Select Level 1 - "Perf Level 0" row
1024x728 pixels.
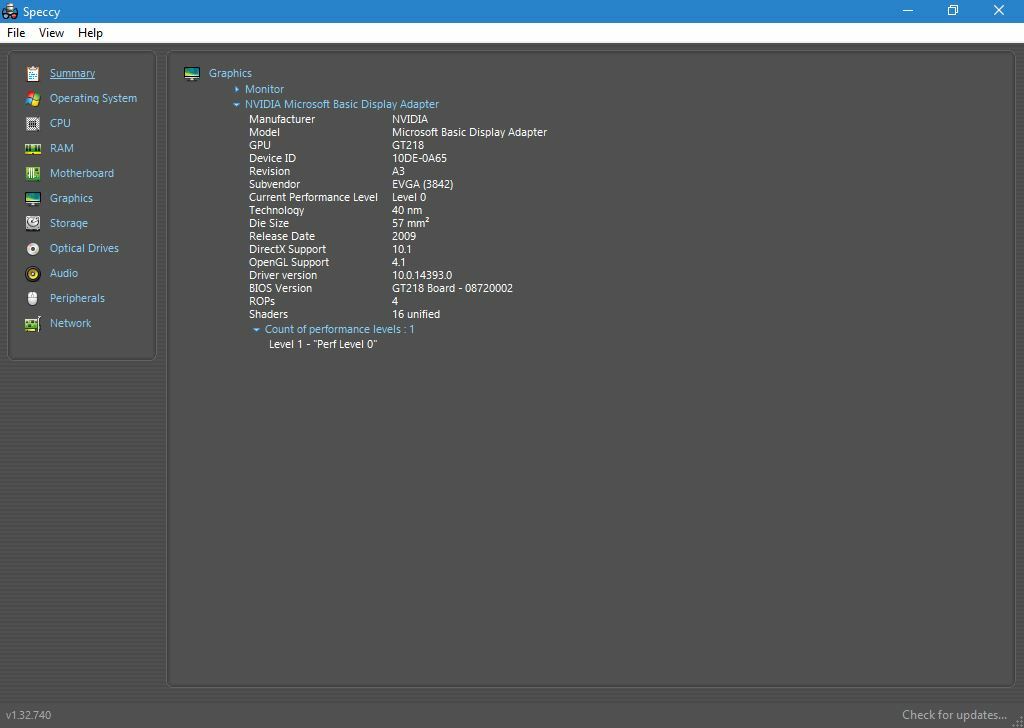click(323, 344)
